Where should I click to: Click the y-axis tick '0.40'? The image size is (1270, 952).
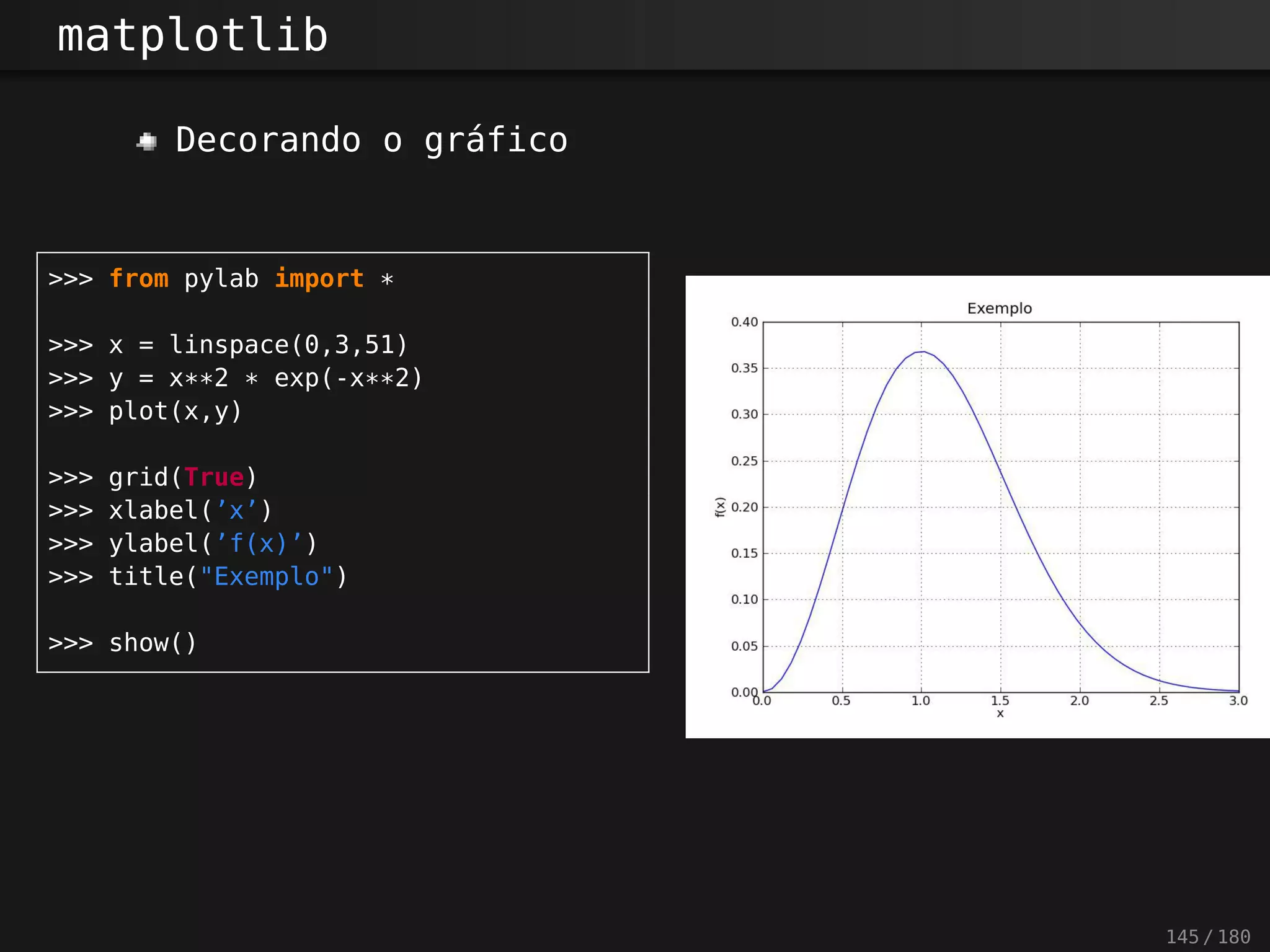point(745,322)
